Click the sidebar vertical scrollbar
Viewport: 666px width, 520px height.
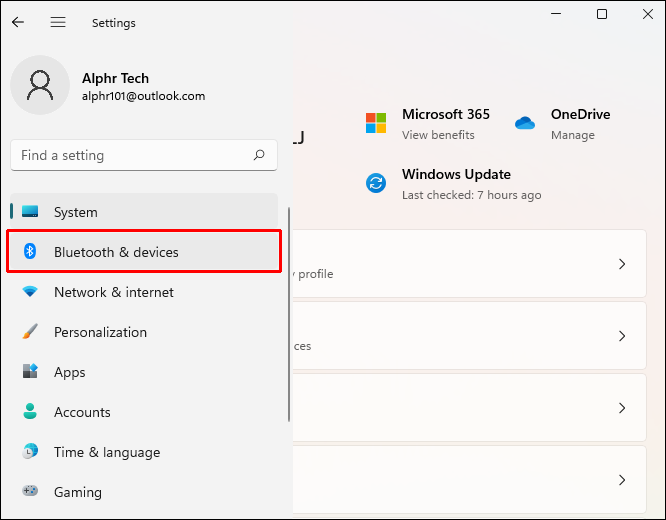(289, 312)
